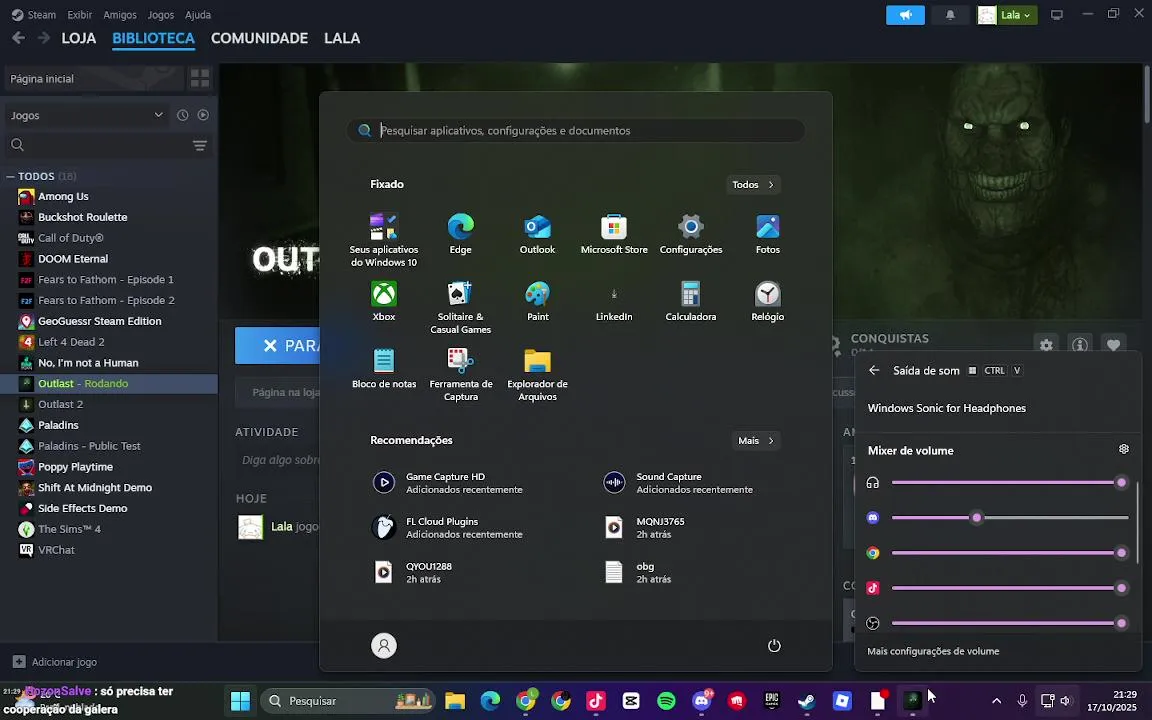Open Seus aplicativos do Windows 10
Screen dimensions: 1152x720
pos(384,240)
